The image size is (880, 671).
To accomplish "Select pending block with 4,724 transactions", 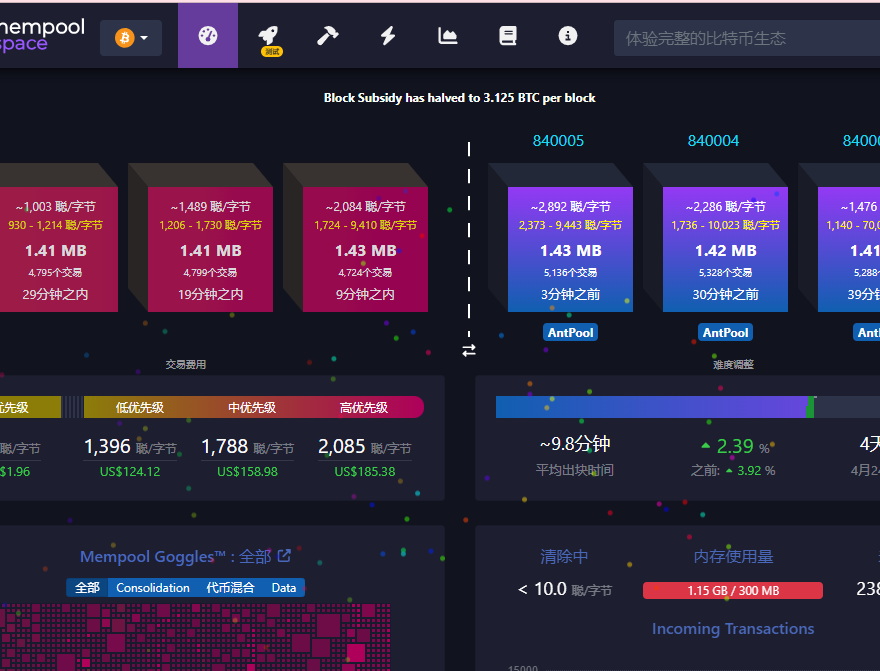I will pos(365,249).
